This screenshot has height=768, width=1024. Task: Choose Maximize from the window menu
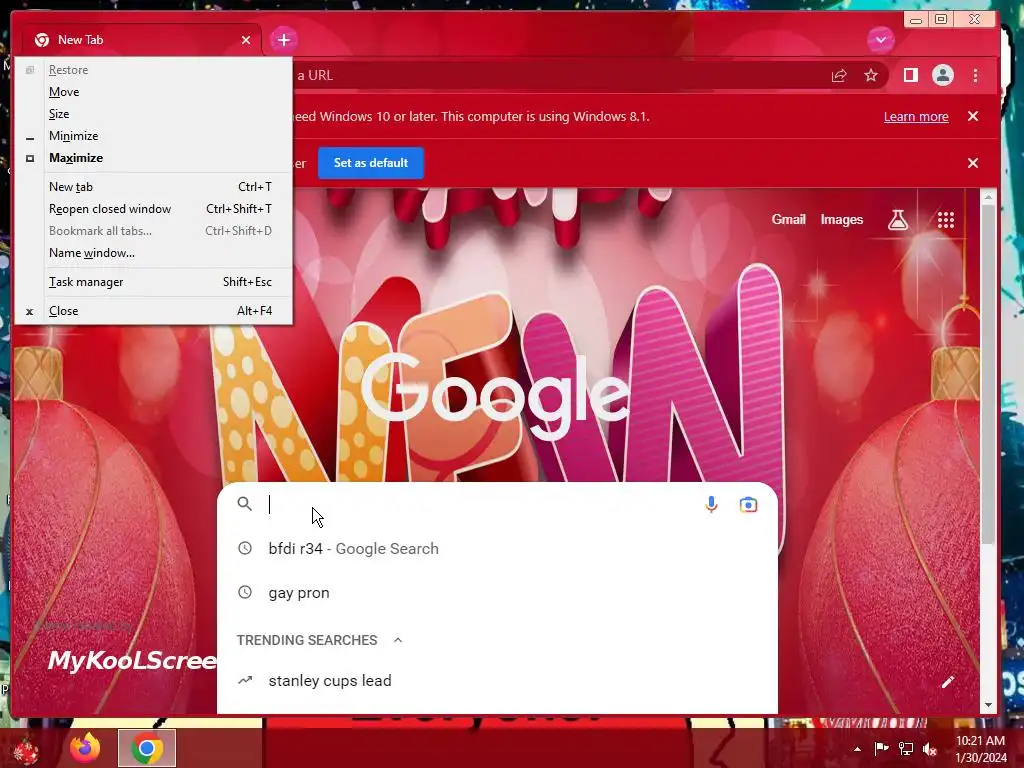pos(153,158)
